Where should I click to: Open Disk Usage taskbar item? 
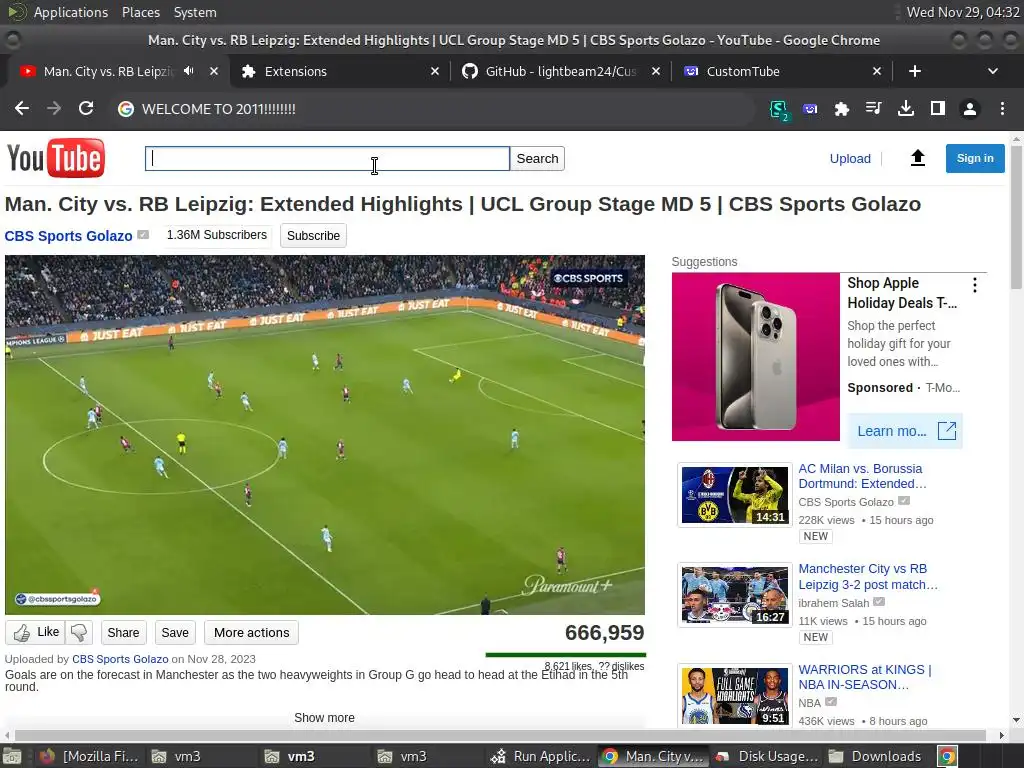[x=766, y=756]
